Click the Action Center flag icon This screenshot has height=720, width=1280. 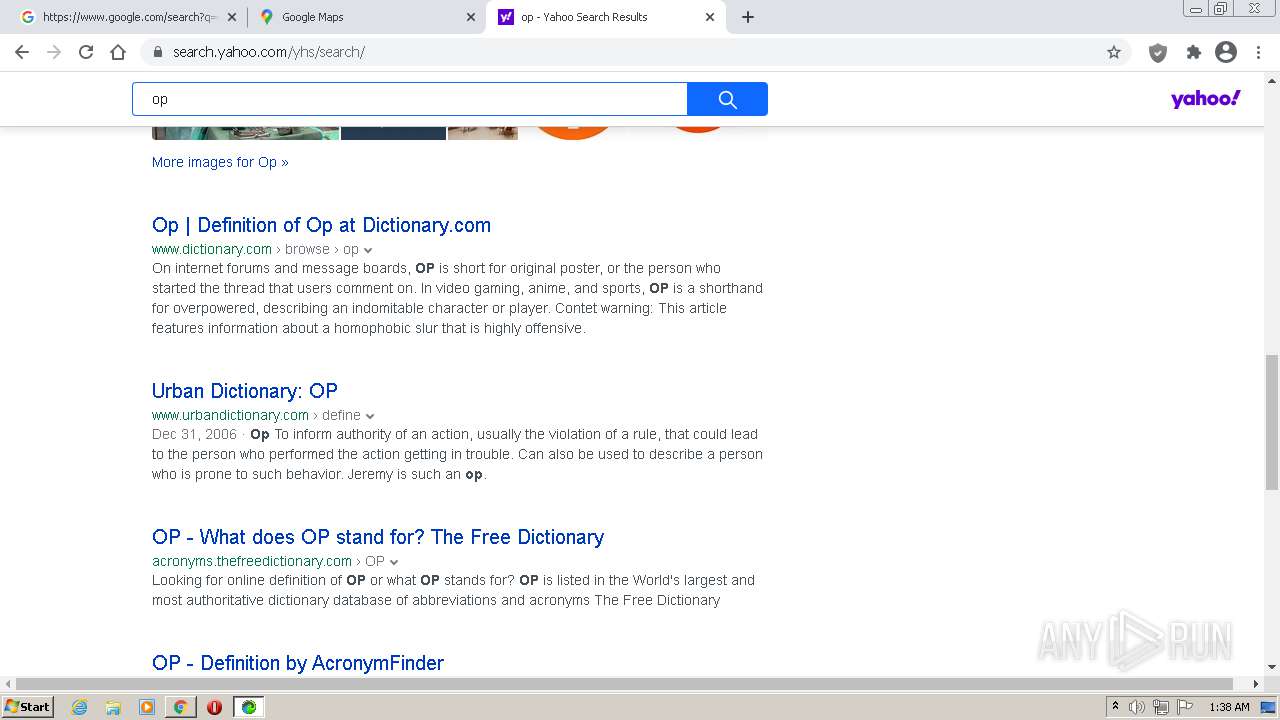click(x=1183, y=707)
